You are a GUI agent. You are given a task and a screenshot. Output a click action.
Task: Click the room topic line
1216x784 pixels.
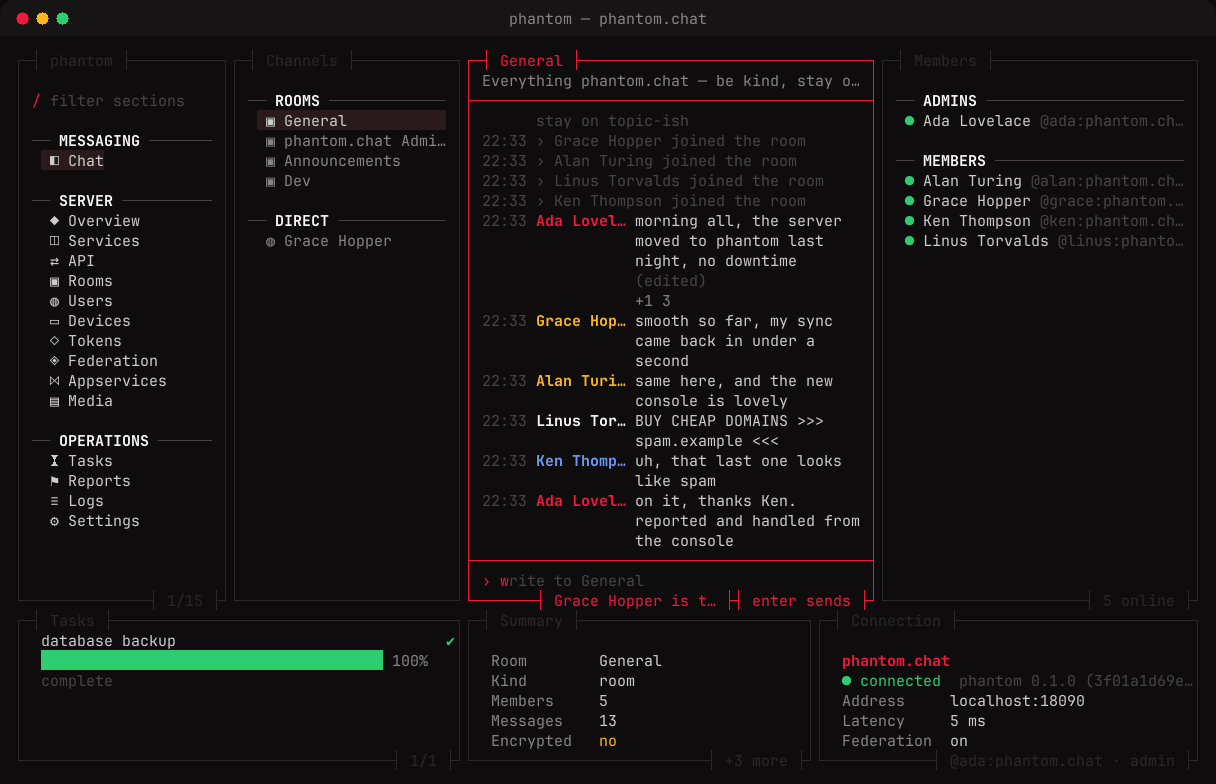[x=671, y=81]
